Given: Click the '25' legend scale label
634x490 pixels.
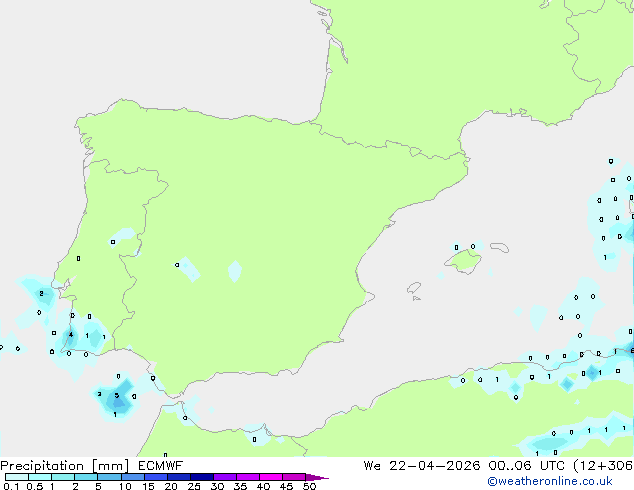Looking at the screenshot, I should click(194, 486).
